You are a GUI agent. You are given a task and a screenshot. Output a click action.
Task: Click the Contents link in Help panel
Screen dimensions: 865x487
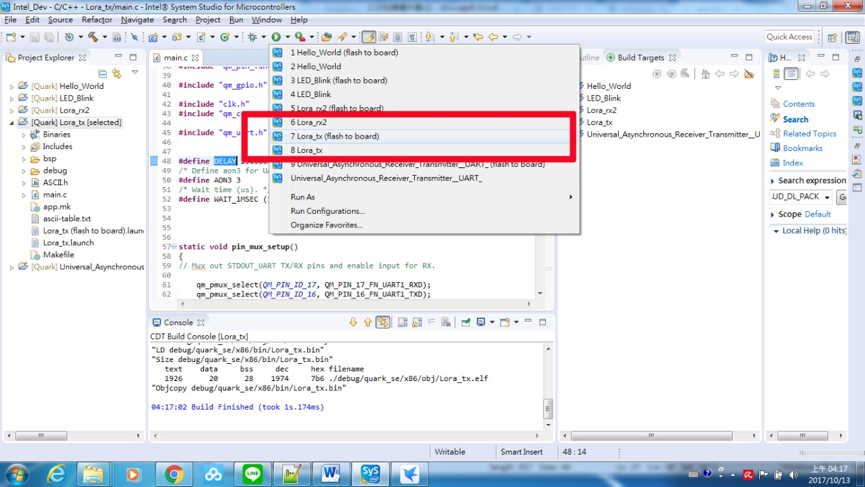(798, 104)
